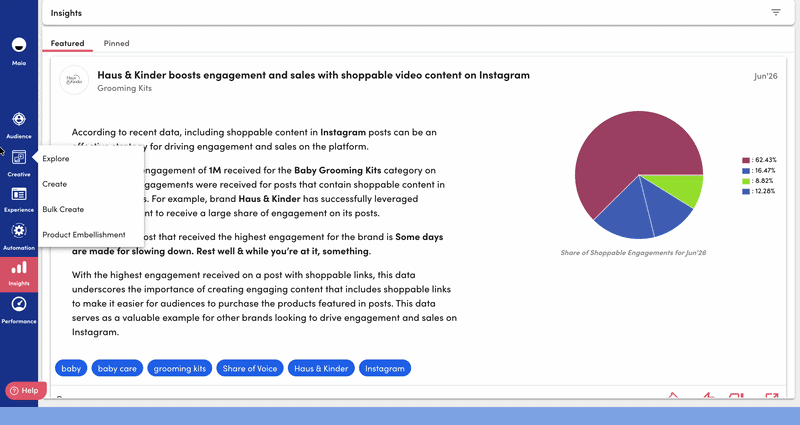Image resolution: width=800 pixels, height=425 pixels.
Task: Select the Creative sidebar icon
Action: click(x=19, y=157)
